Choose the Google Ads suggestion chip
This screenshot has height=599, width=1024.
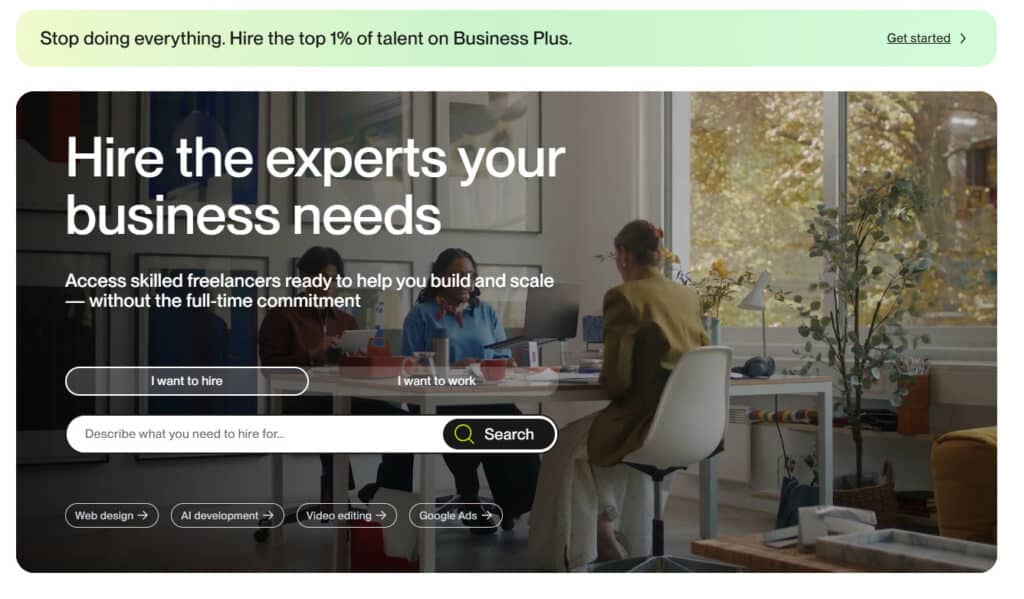456,515
